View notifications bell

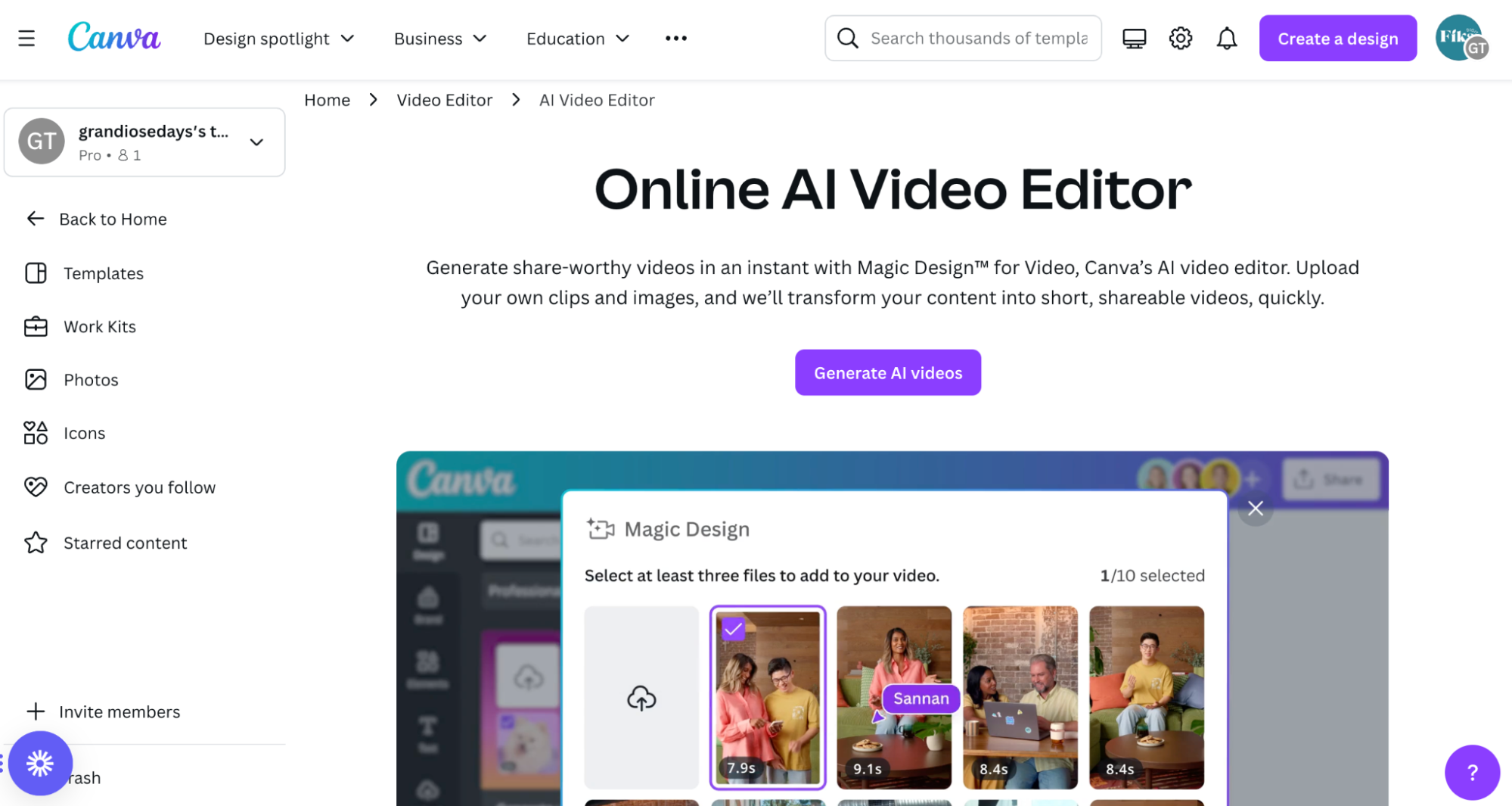click(x=1227, y=38)
